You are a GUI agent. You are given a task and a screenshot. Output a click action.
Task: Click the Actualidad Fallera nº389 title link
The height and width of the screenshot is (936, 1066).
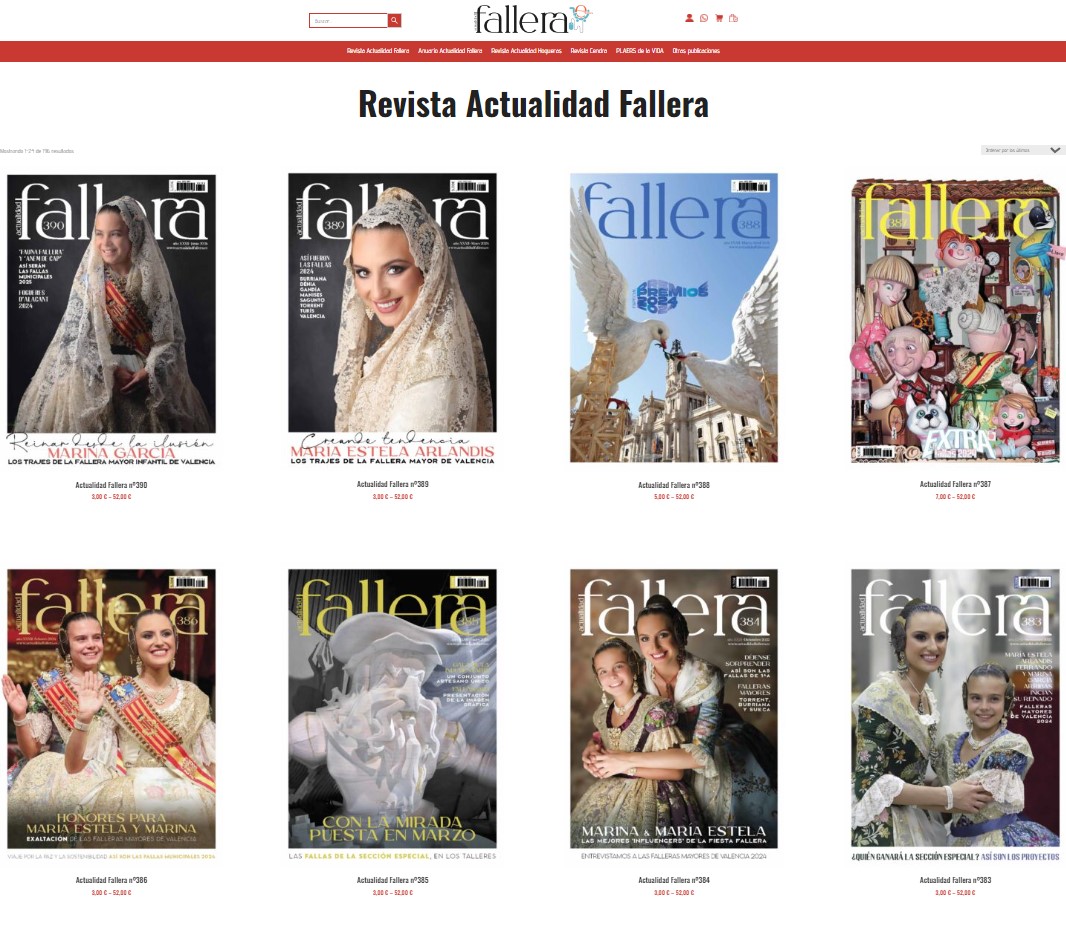pyautogui.click(x=393, y=484)
